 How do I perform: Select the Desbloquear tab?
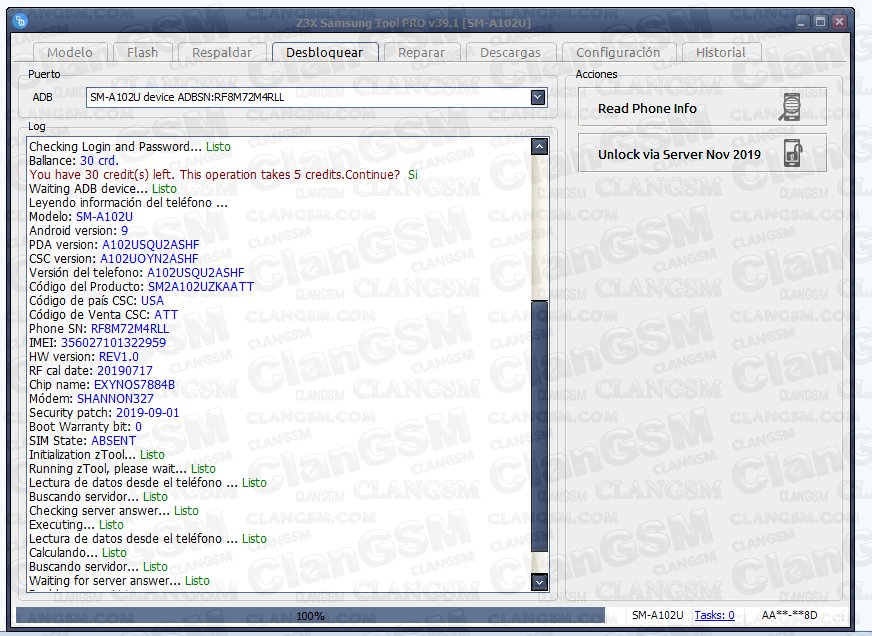[325, 52]
